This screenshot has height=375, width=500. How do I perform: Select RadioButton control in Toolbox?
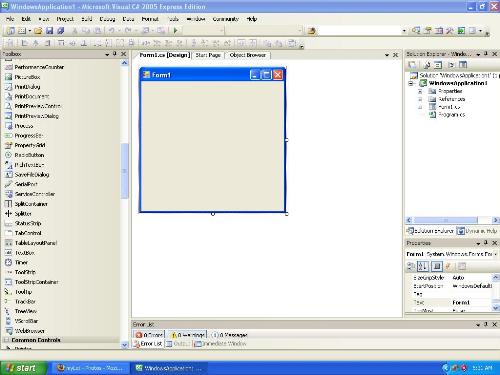pos(29,155)
